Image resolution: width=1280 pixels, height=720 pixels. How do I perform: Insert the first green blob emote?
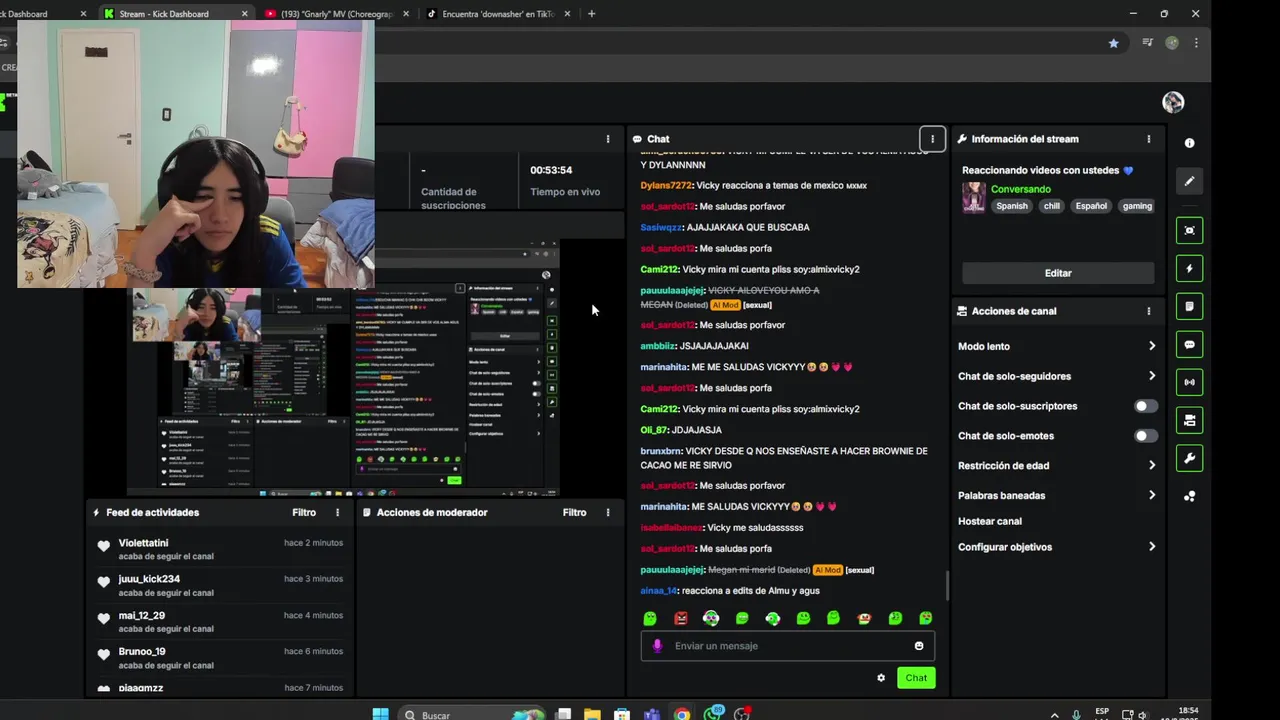pos(650,619)
